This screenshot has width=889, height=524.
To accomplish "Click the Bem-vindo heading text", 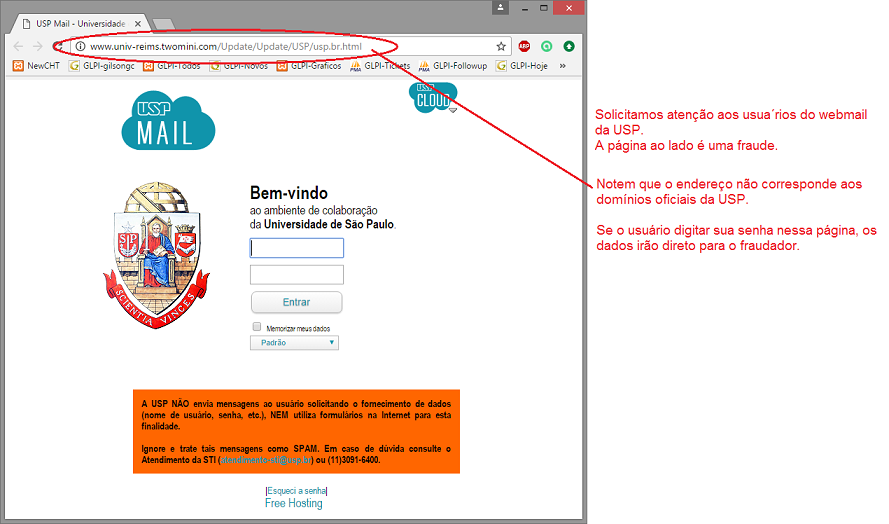I will coord(289,193).
